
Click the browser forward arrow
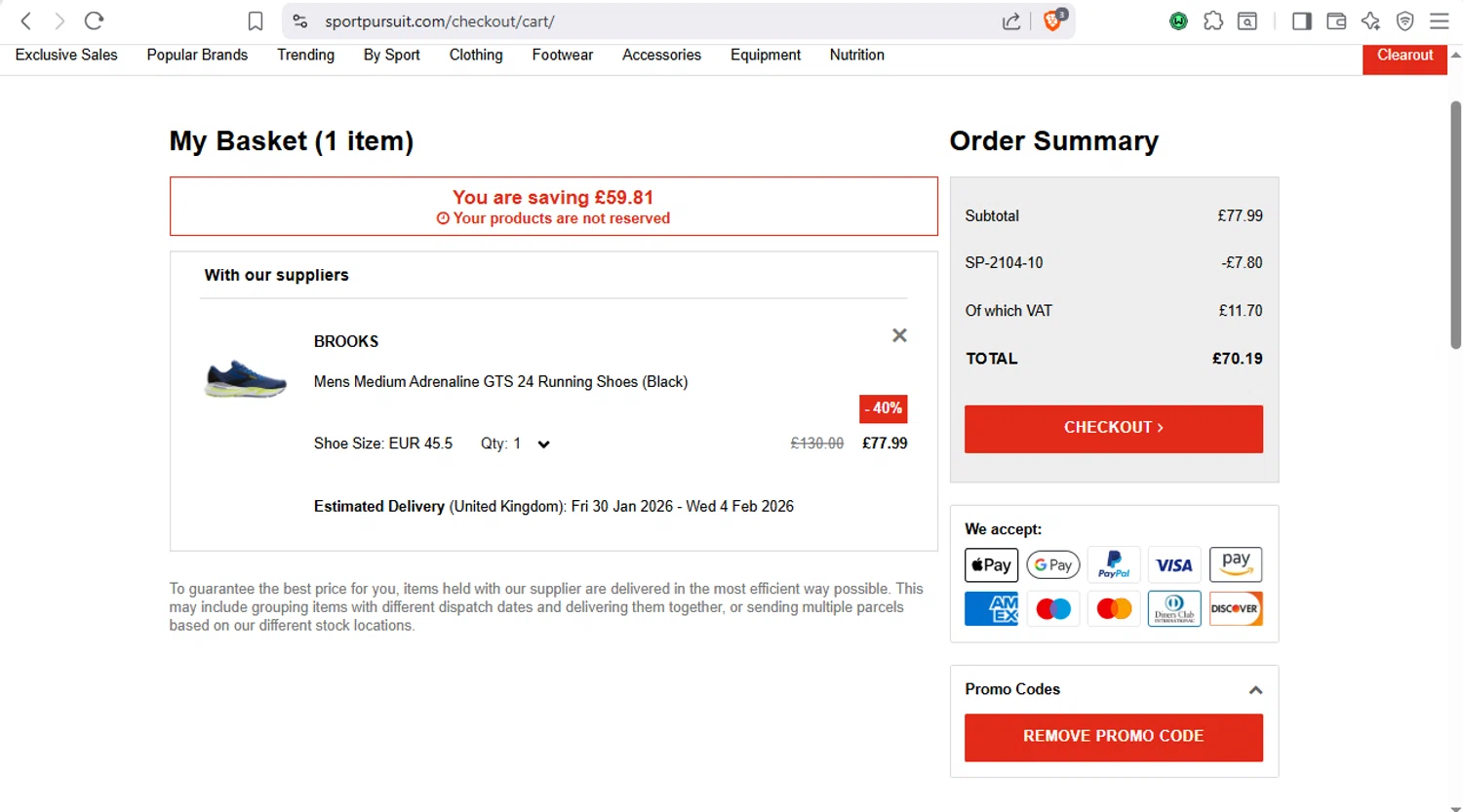59,20
